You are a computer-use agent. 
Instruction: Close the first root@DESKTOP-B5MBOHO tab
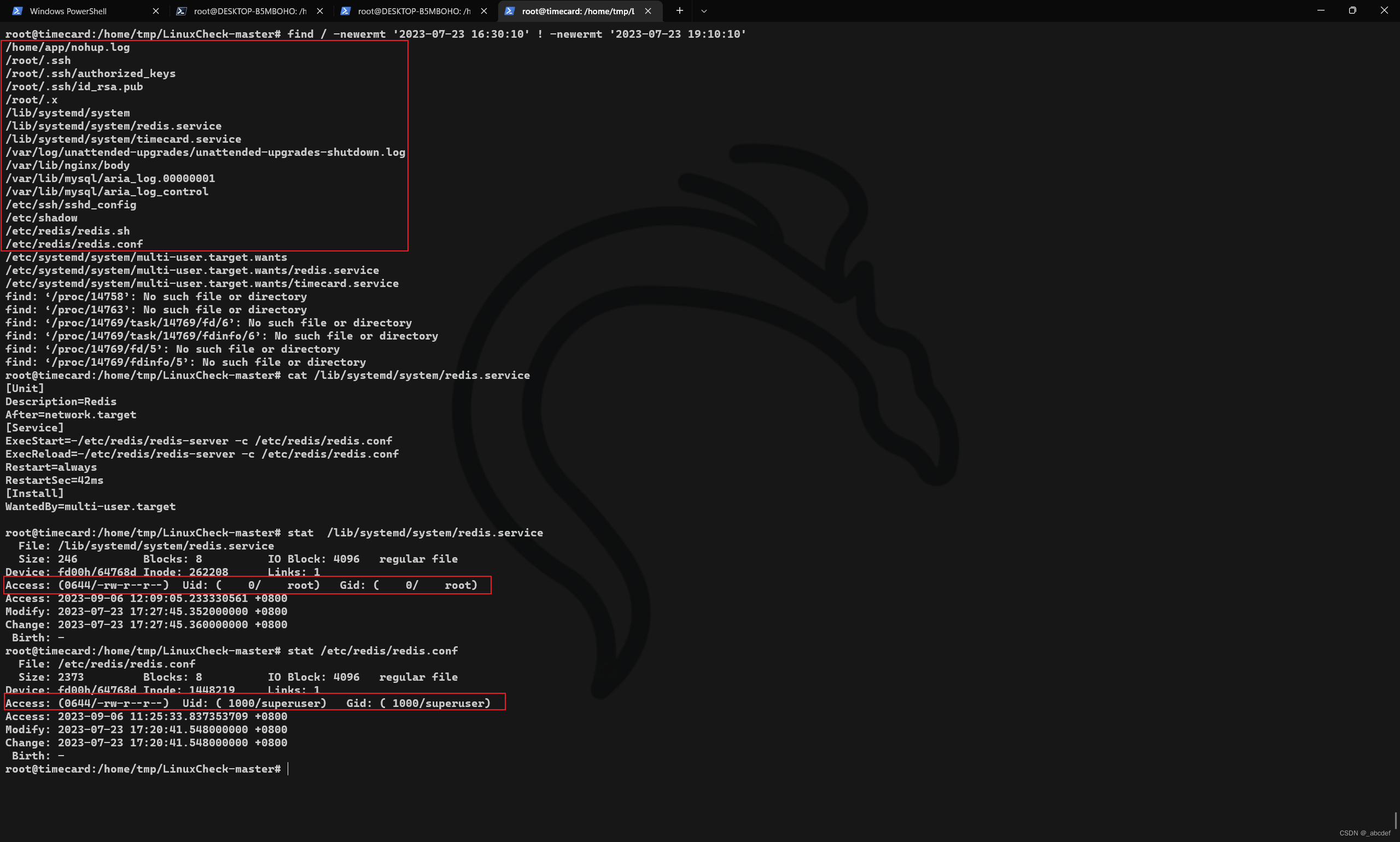320,11
